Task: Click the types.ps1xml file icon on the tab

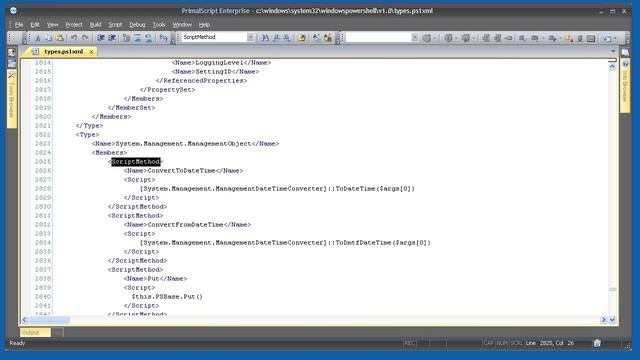Action: pyautogui.click(x=35, y=51)
